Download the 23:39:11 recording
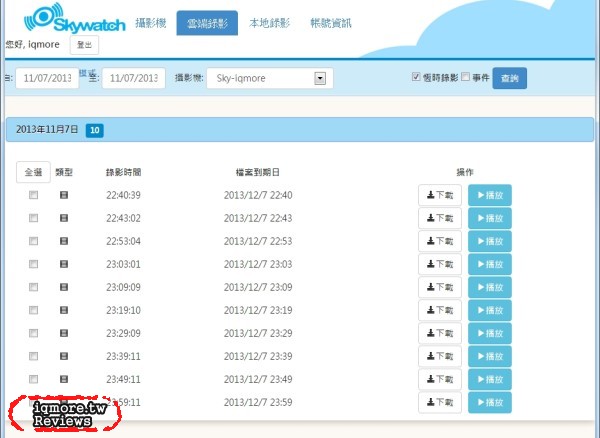600x438 pixels. tap(440, 356)
